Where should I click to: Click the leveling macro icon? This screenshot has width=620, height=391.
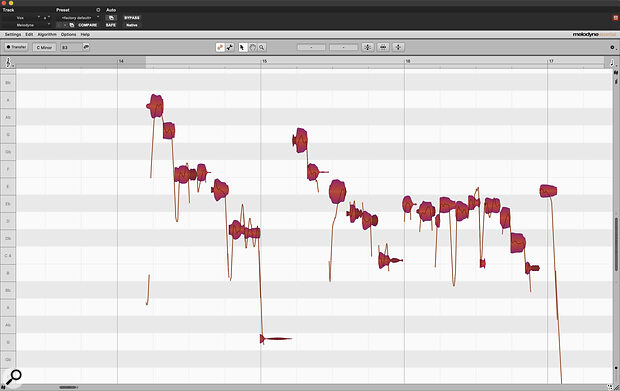coord(398,47)
